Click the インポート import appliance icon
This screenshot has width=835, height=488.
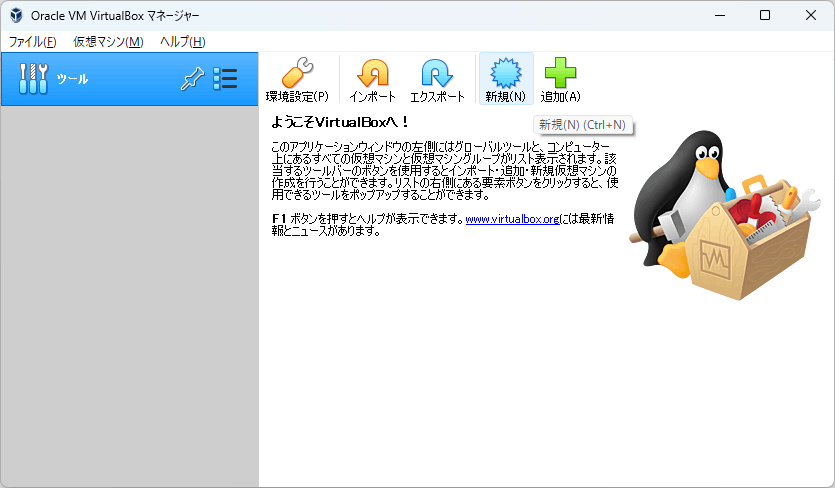coord(372,79)
